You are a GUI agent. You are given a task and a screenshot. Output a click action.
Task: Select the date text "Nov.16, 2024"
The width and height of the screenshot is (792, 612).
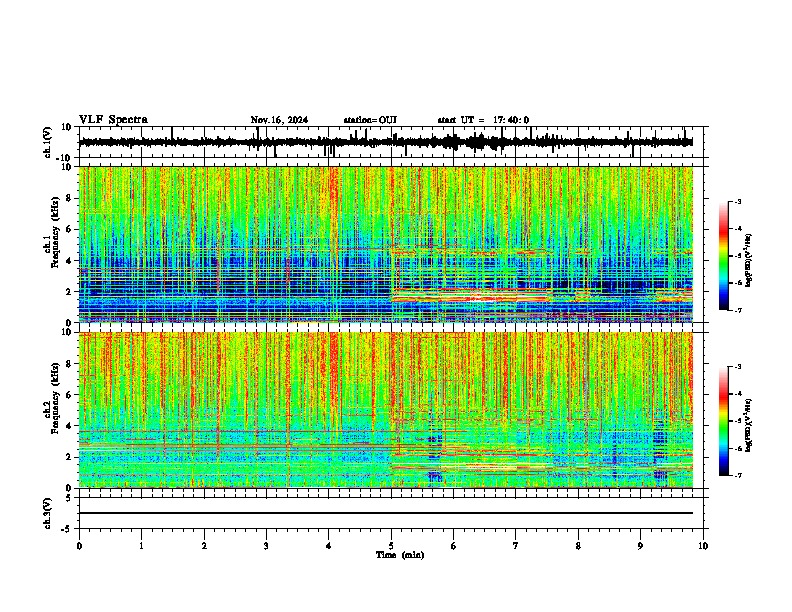(x=279, y=120)
